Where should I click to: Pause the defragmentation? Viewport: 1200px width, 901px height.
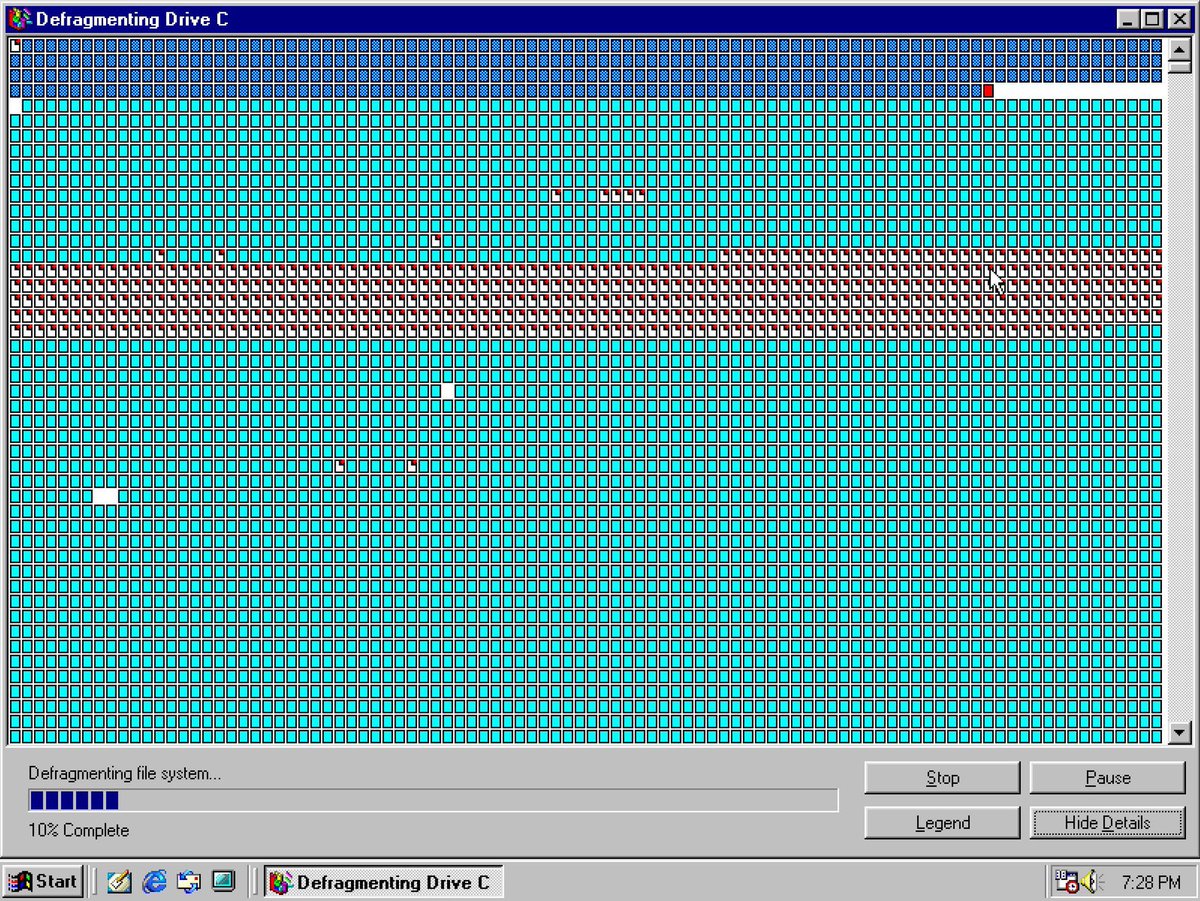(1107, 777)
